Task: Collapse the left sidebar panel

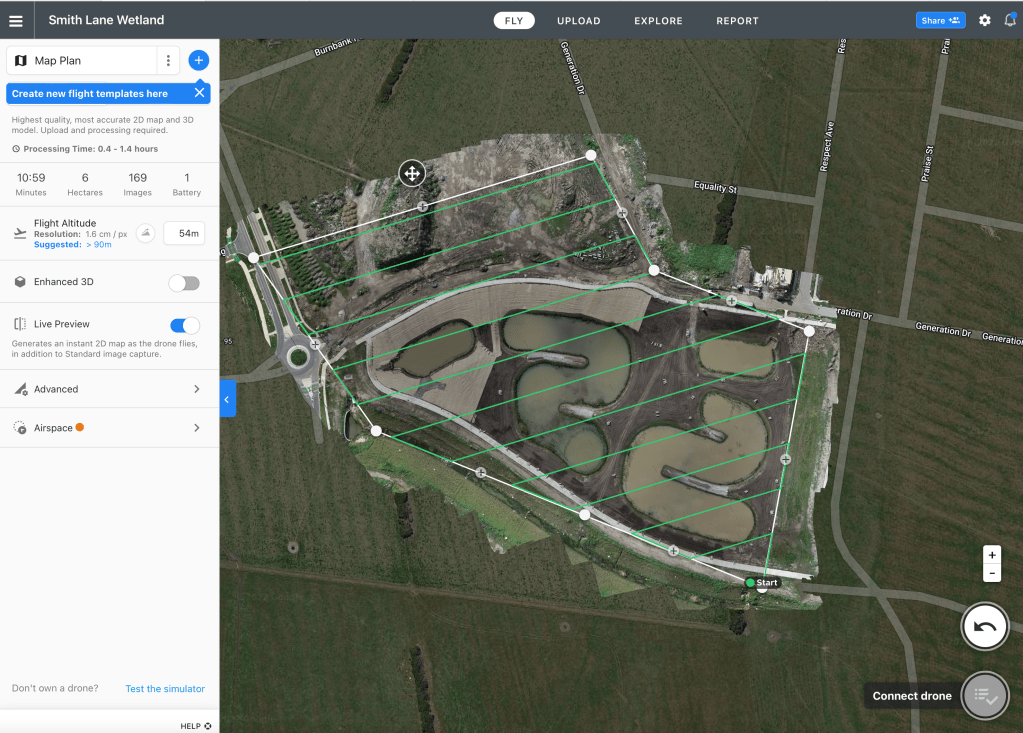Action: 227,399
